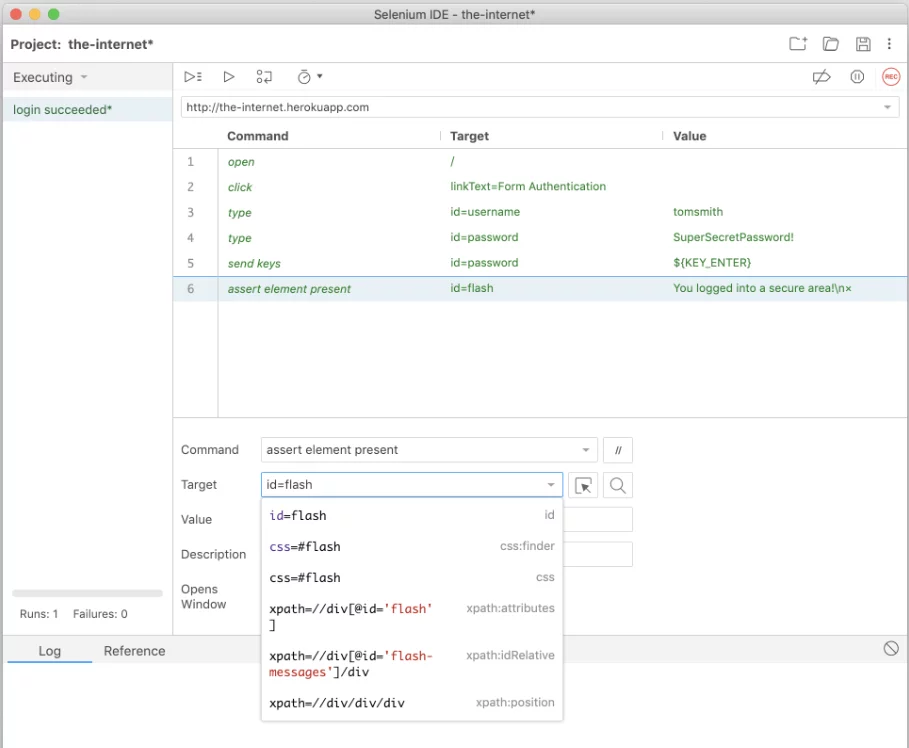Viewport: 909px width, 748px height.
Task: Clear the log with the circle-slash icon
Action: (x=891, y=649)
